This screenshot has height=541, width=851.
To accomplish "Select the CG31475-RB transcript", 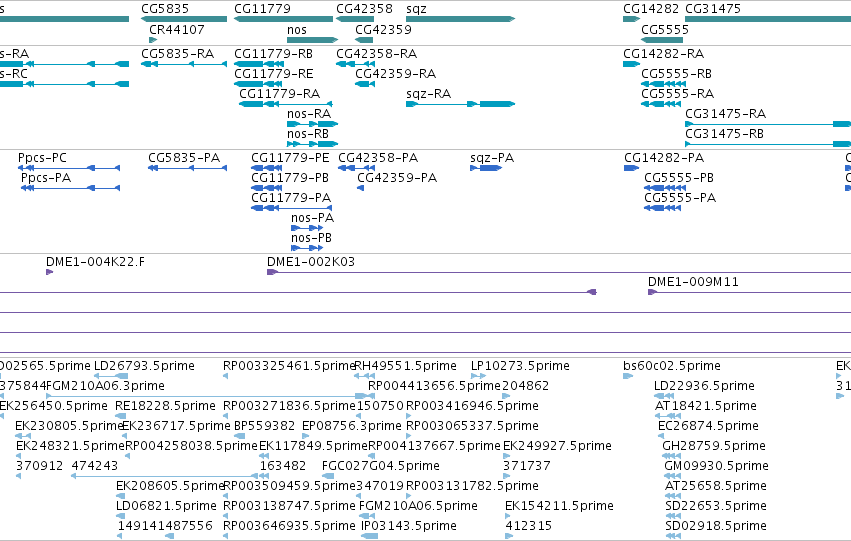I will pyautogui.click(x=768, y=144).
